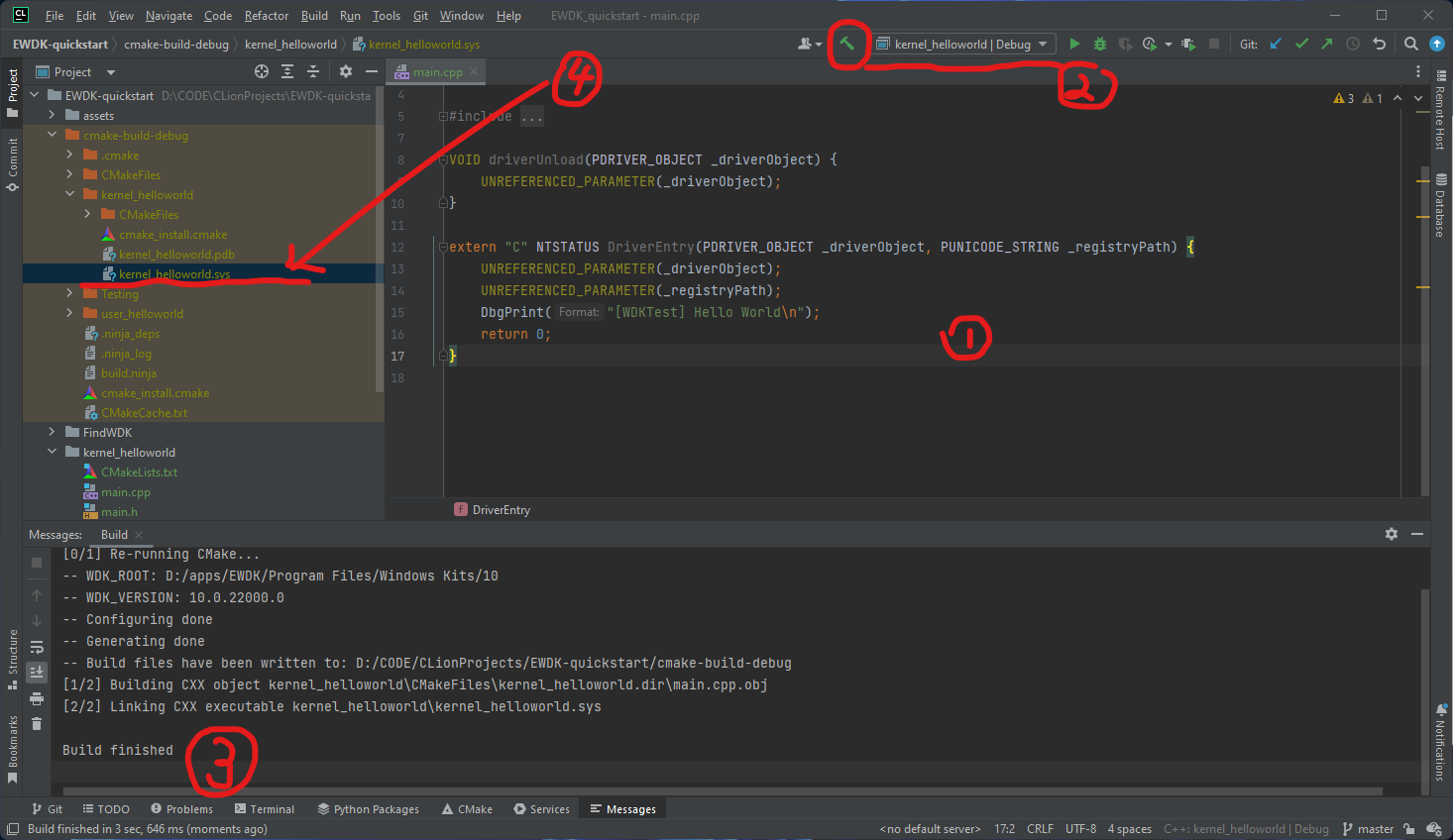Click Collapse All in Project panel
The image size is (1453, 840).
313,71
